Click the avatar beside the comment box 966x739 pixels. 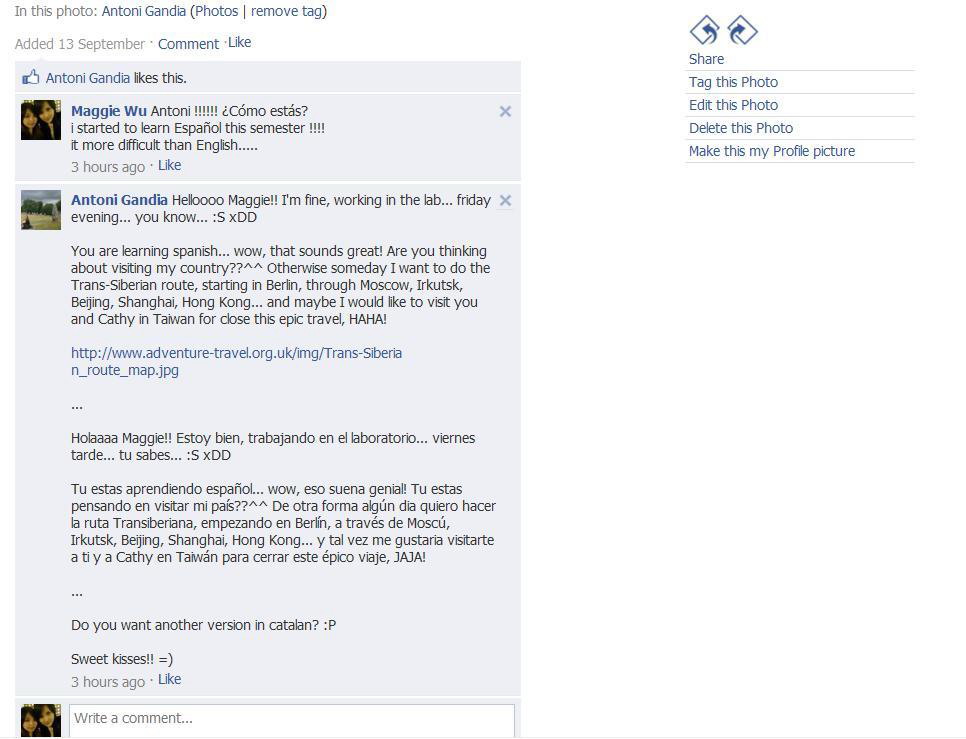coord(41,721)
